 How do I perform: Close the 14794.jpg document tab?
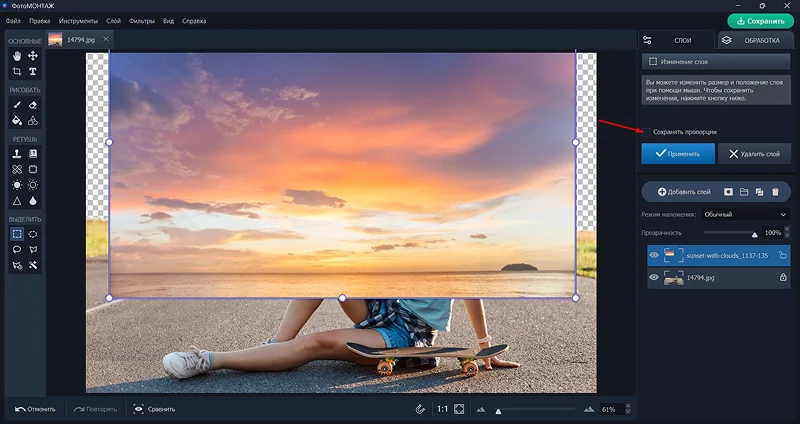(x=106, y=39)
